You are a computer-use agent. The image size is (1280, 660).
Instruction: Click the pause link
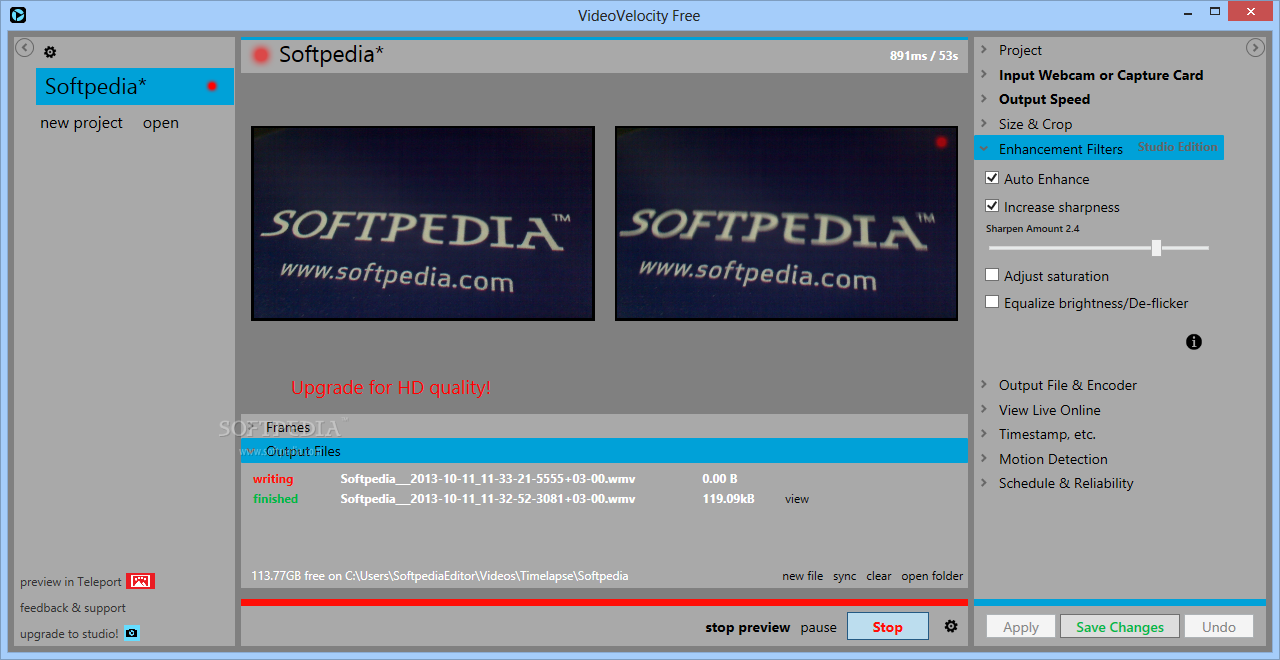(x=818, y=627)
